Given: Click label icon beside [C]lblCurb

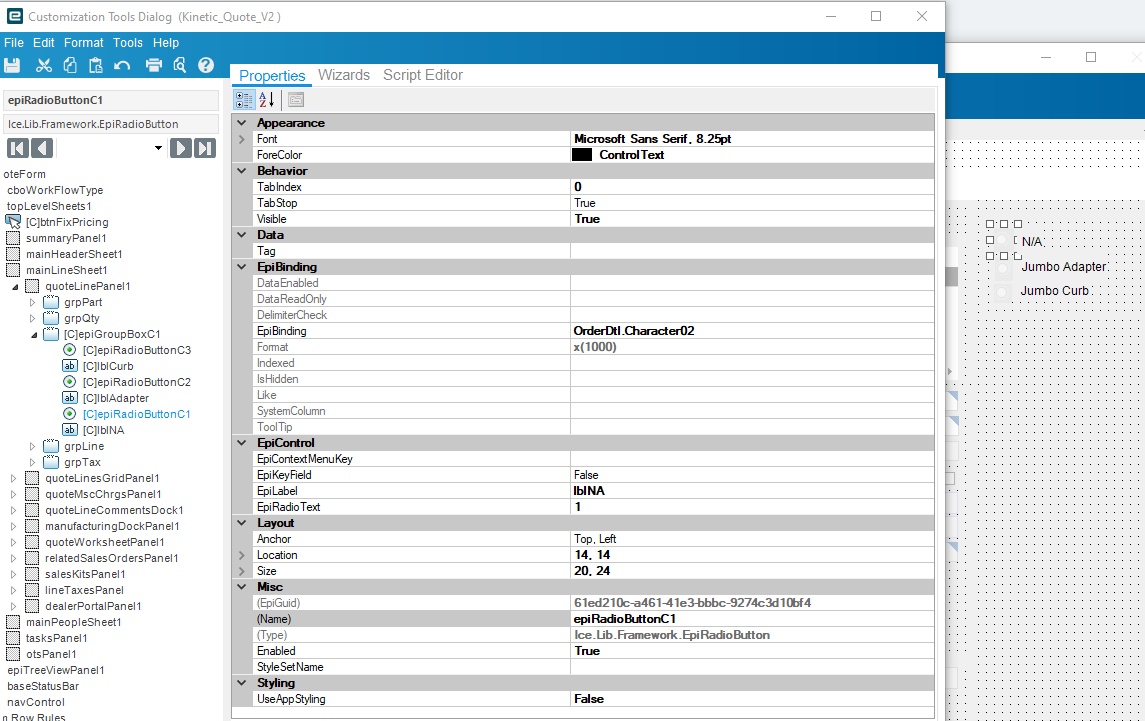Looking at the screenshot, I should coord(69,366).
